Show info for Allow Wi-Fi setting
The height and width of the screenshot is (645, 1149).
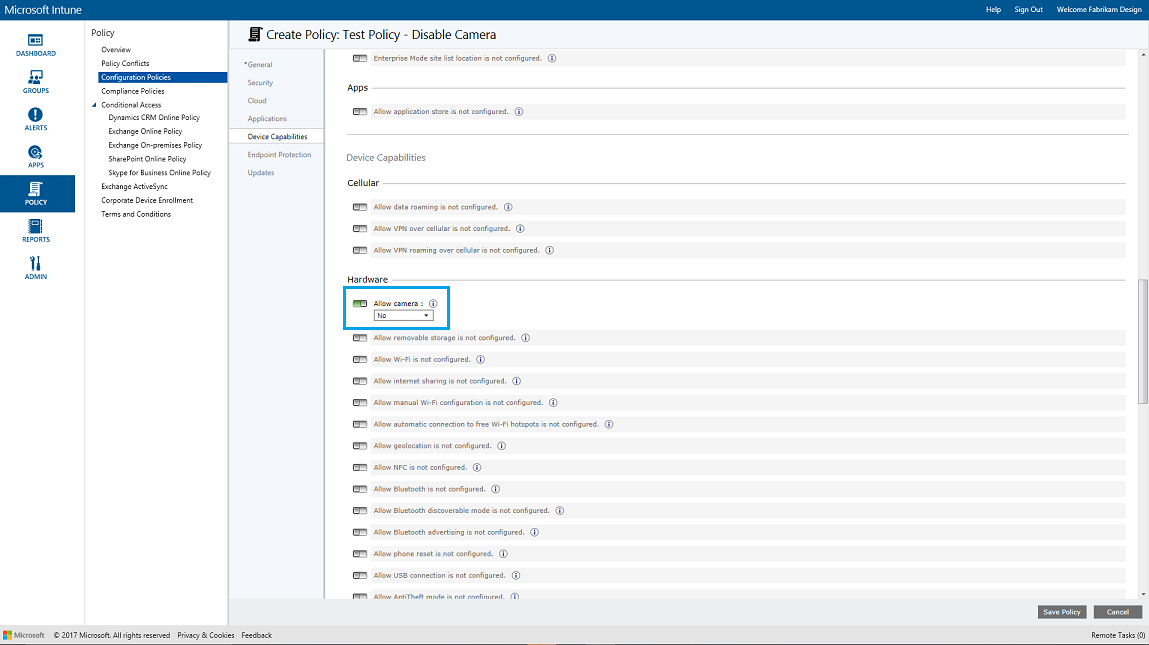481,359
